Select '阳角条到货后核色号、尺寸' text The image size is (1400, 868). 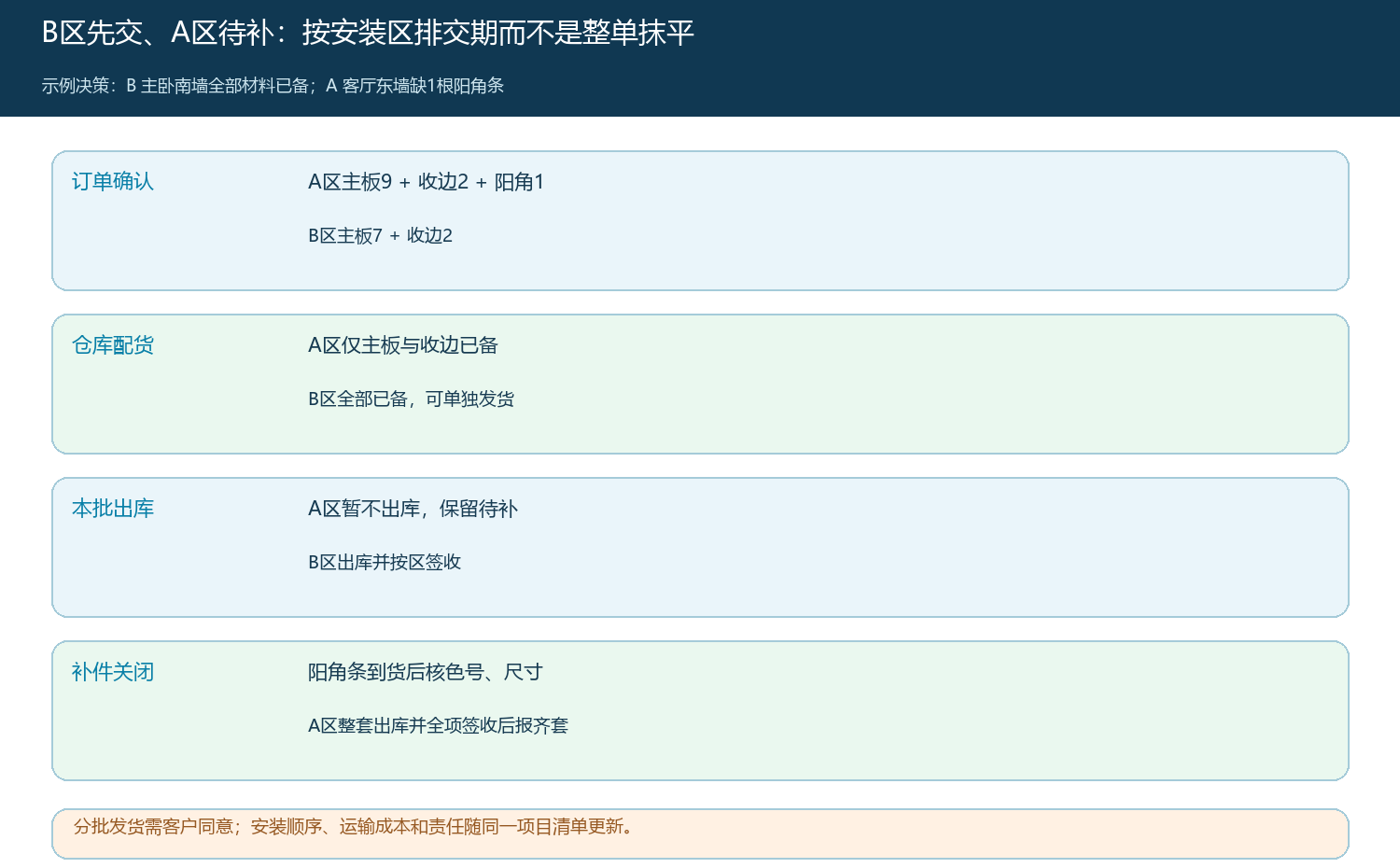(x=426, y=672)
